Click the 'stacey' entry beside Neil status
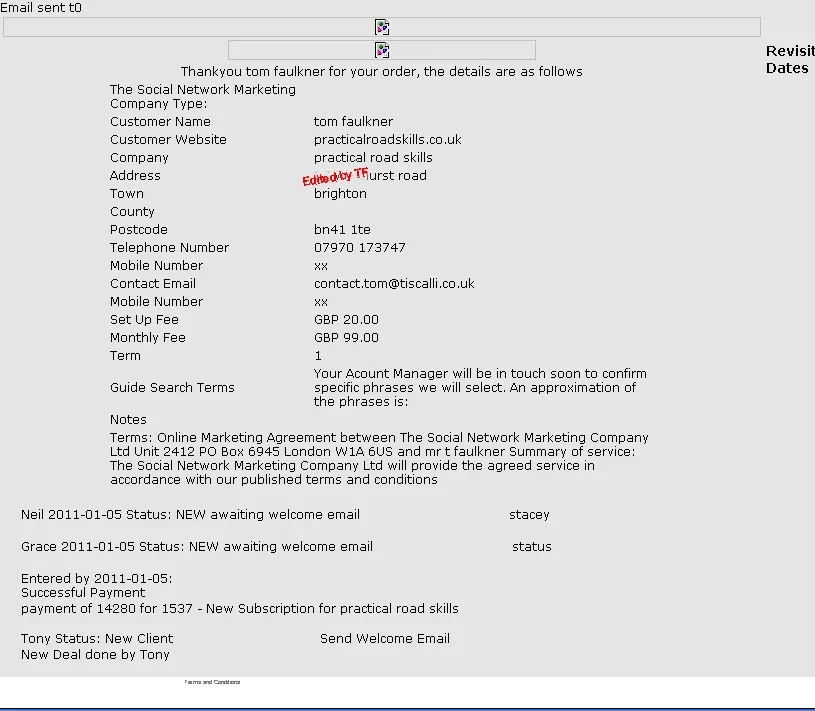The width and height of the screenshot is (815, 711). click(x=529, y=515)
